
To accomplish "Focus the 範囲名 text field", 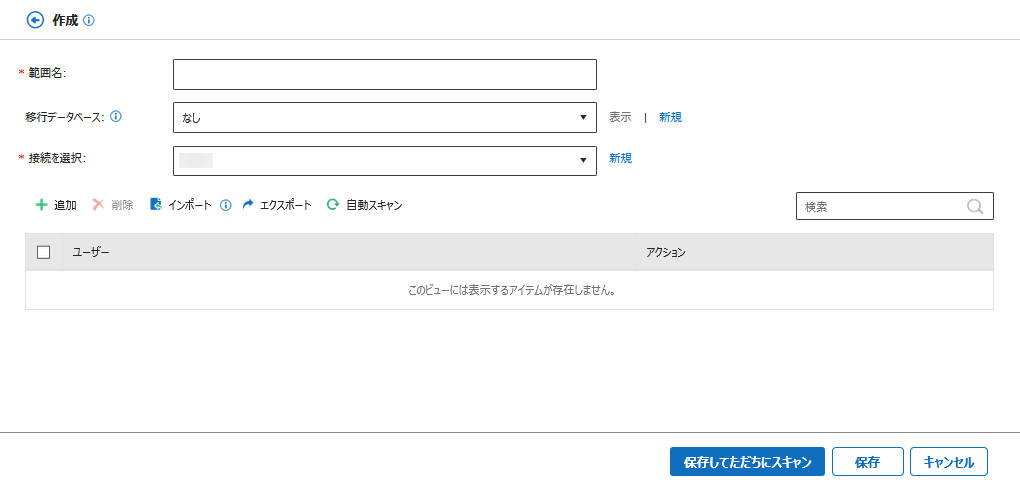I will pyautogui.click(x=384, y=74).
